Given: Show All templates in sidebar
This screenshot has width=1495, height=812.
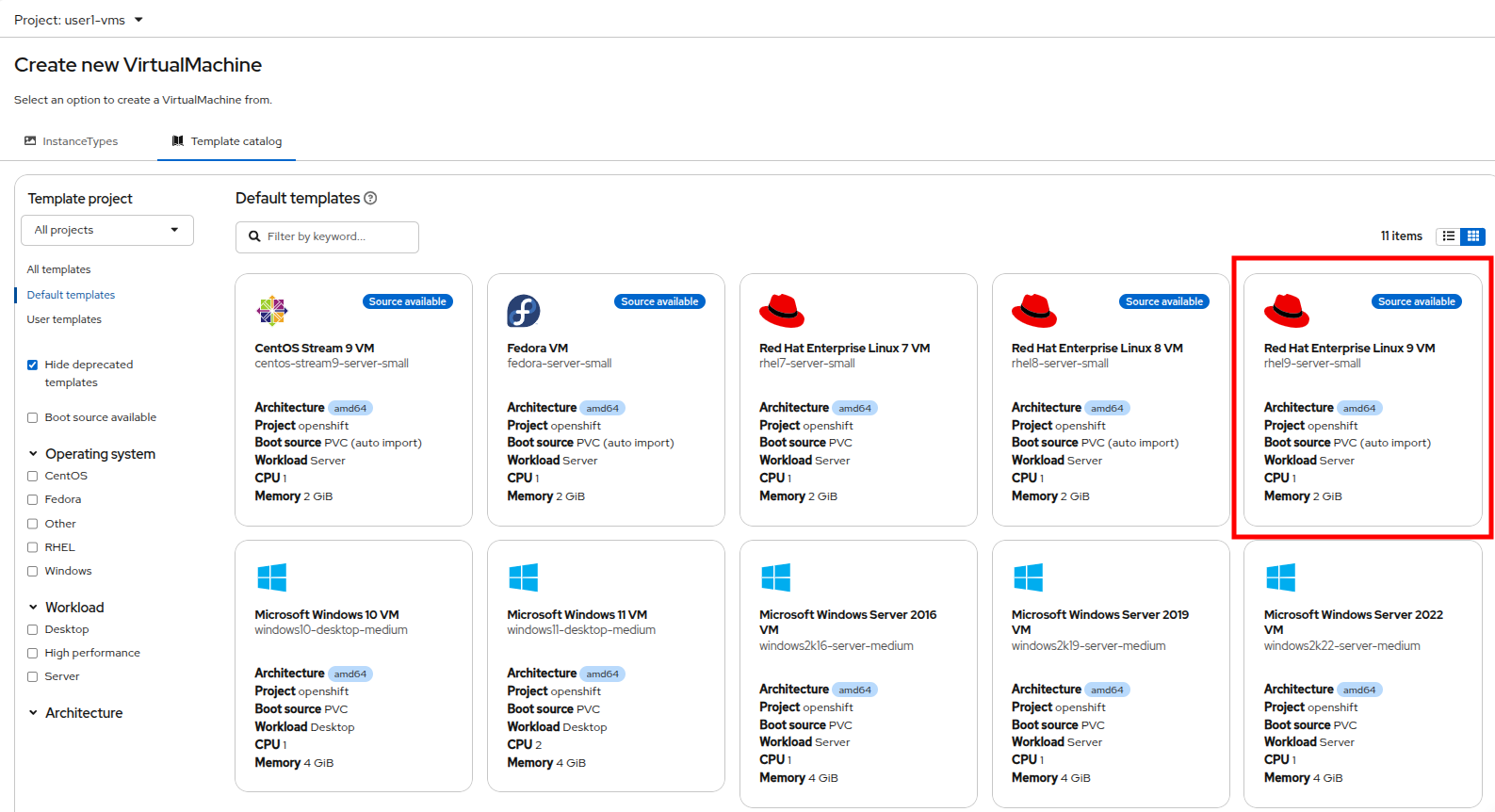Looking at the screenshot, I should pyautogui.click(x=58, y=269).
